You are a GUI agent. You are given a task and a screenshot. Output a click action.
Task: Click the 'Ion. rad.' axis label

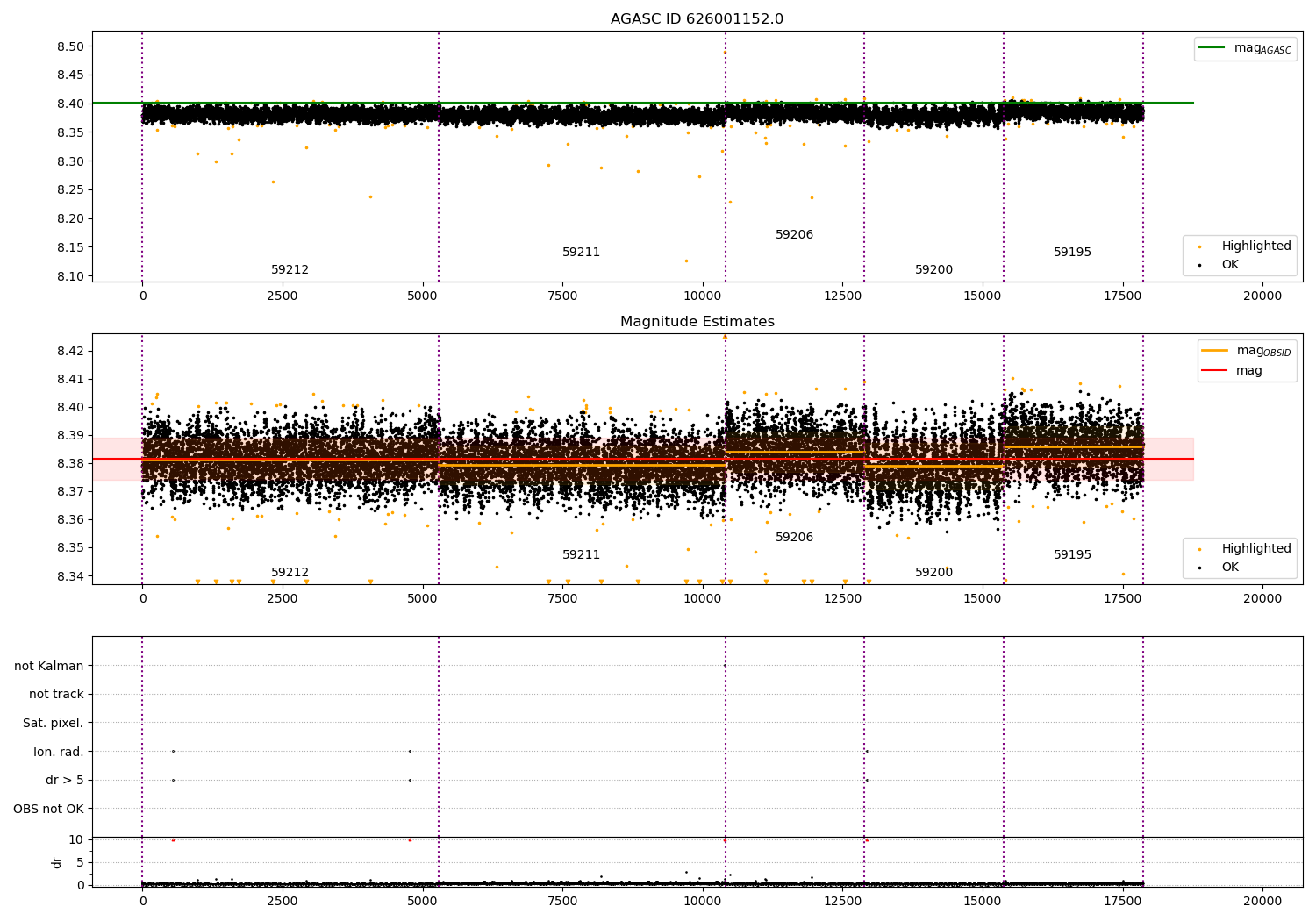[x=58, y=752]
